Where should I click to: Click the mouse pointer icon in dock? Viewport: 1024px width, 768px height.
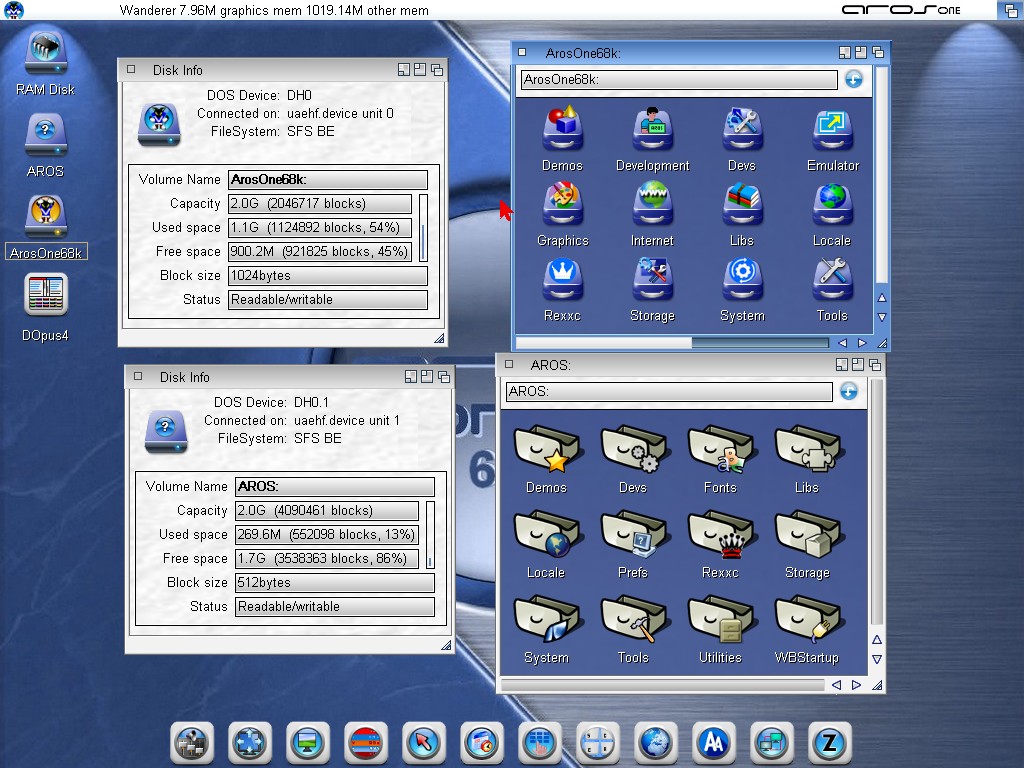tap(424, 743)
